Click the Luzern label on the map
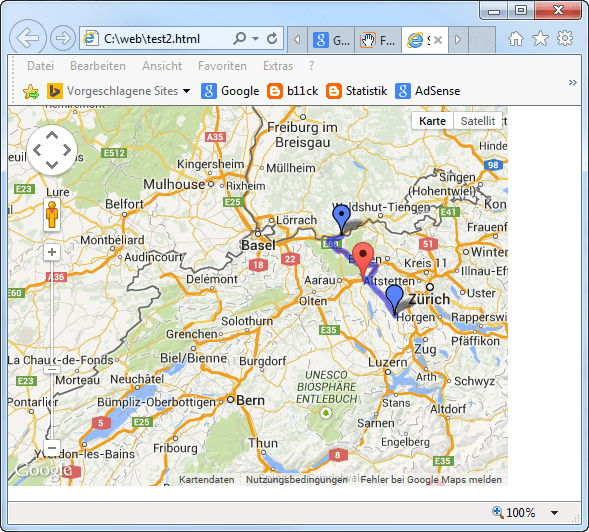 click(387, 363)
